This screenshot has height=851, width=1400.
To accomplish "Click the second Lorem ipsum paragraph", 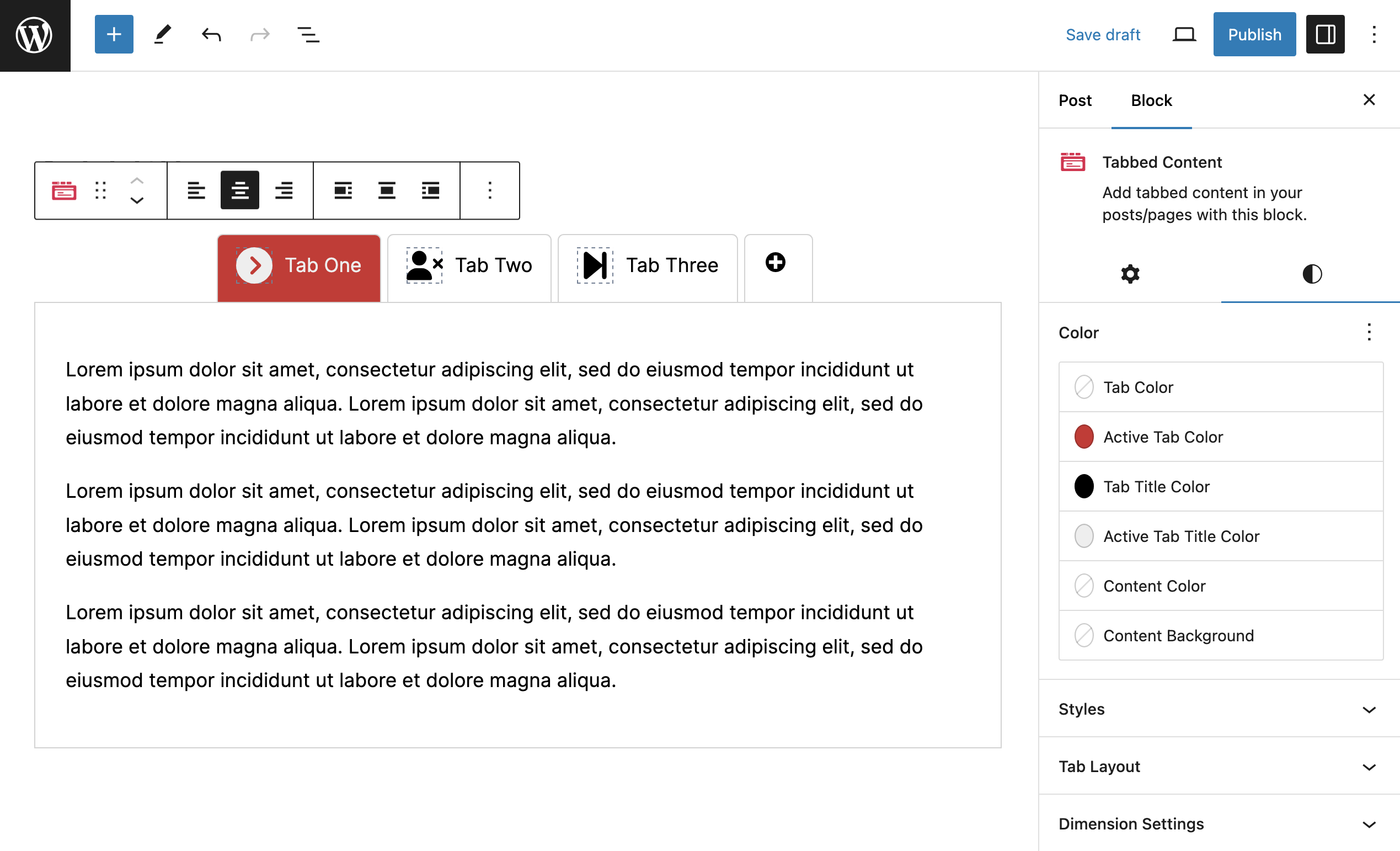I will 494,525.
